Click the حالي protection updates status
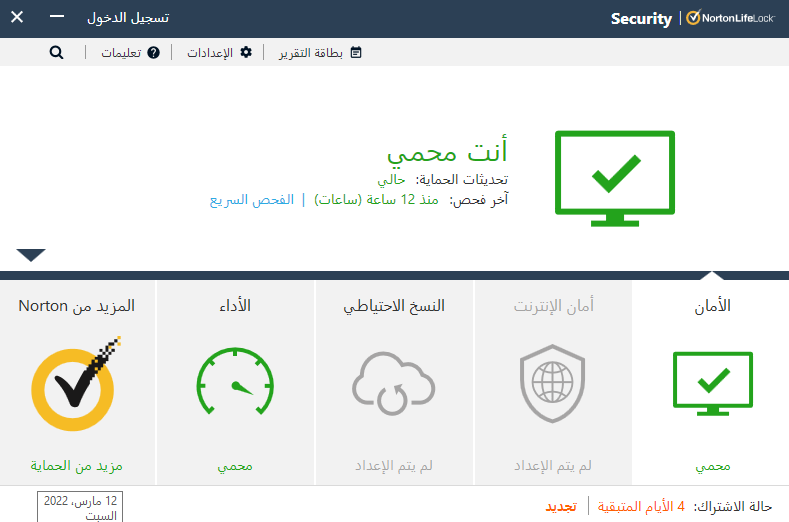The height and width of the screenshot is (522, 789). click(391, 180)
